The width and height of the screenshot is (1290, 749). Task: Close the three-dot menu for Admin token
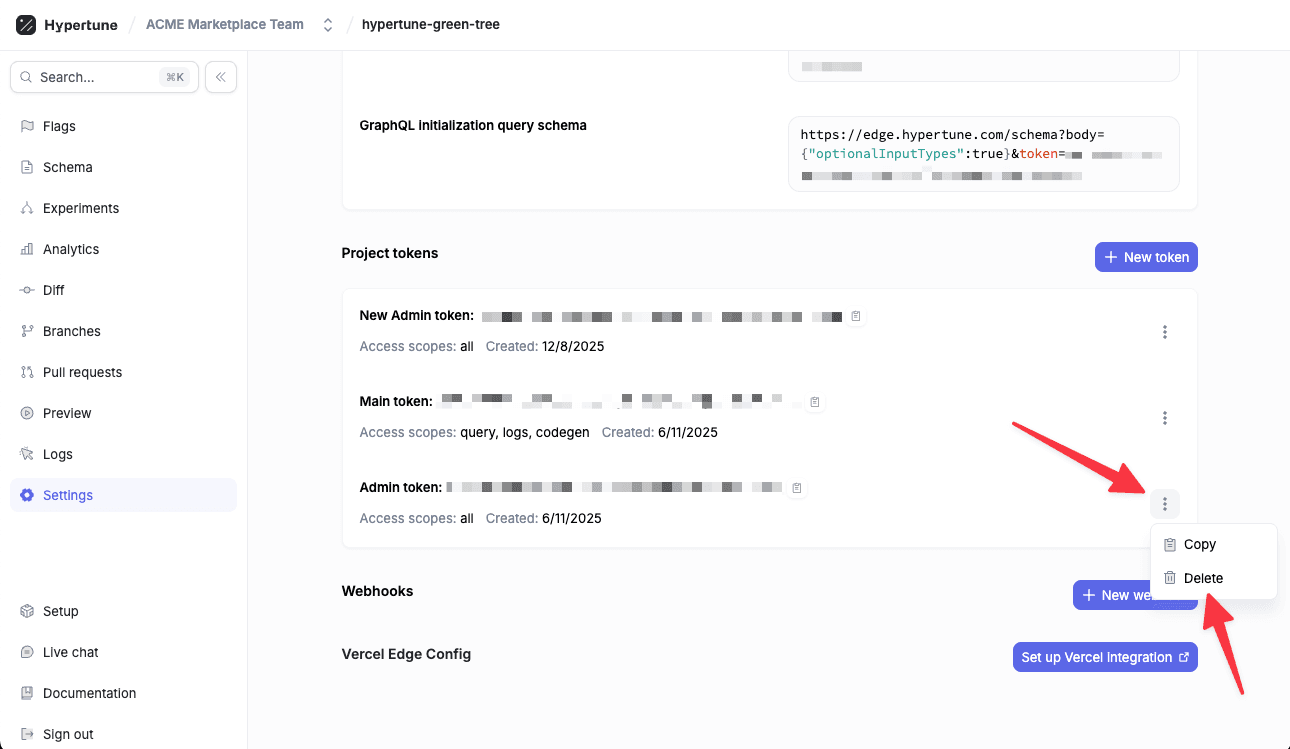[1165, 504]
